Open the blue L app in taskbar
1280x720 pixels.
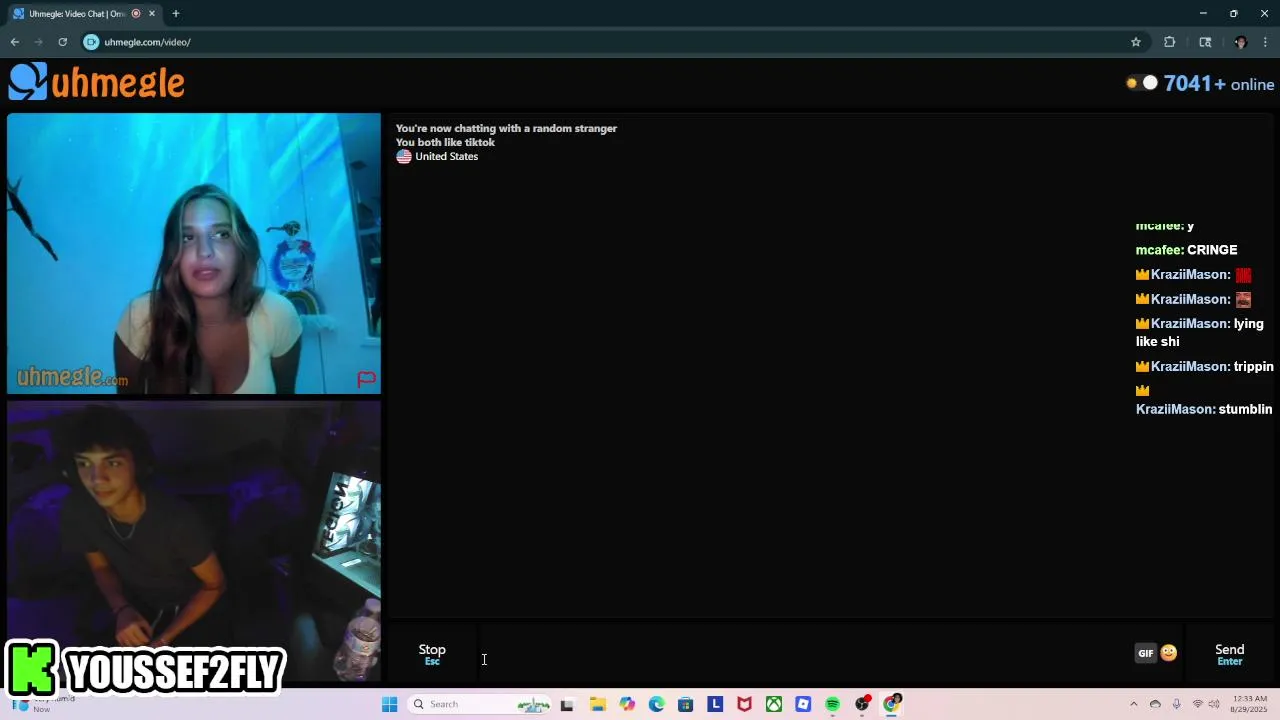(715, 704)
